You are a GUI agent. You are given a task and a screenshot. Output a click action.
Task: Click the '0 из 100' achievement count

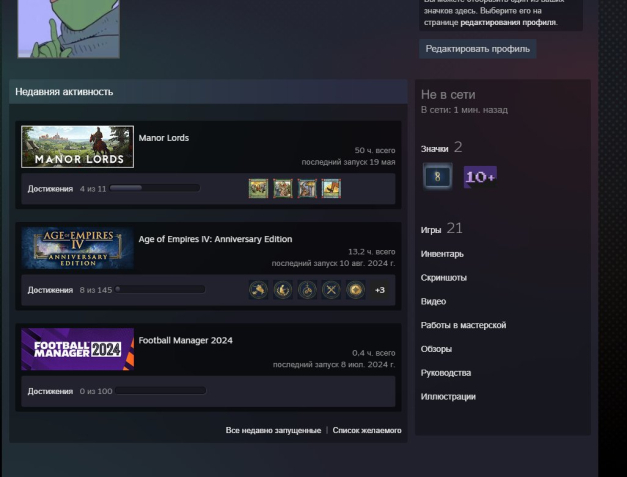tap(96, 391)
